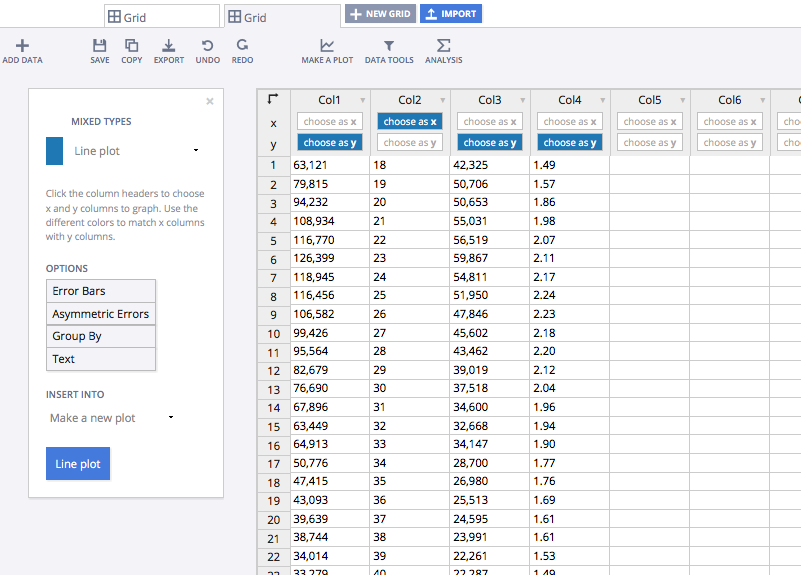Screen dimensions: 801x575
Task: Expand the Line plot type dropdown
Action: 196,151
